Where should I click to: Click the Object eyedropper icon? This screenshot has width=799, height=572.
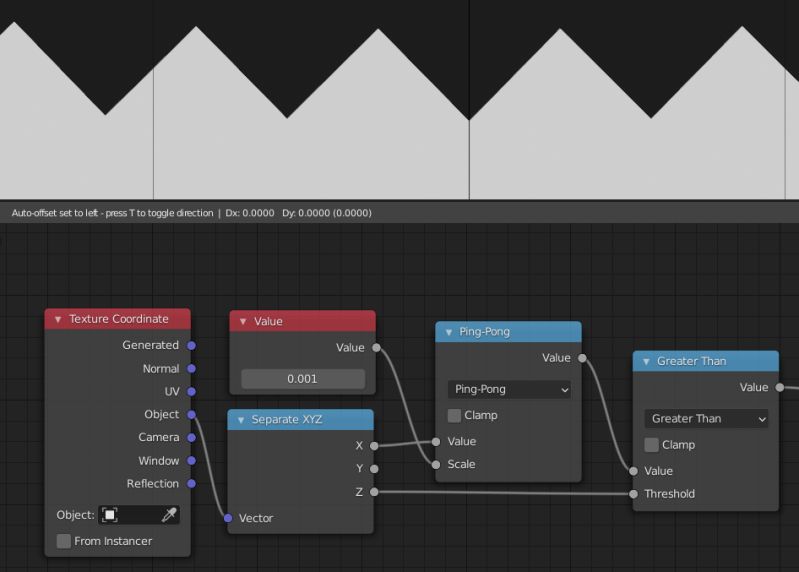click(169, 515)
